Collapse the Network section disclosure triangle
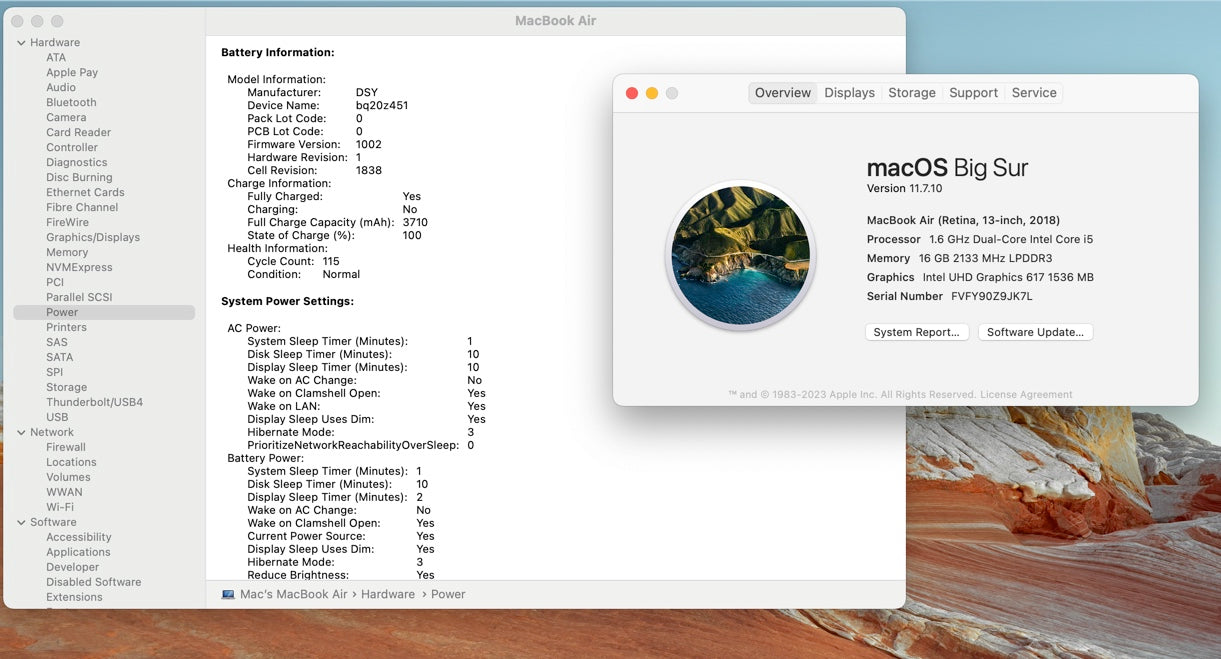1221x659 pixels. pyautogui.click(x=21, y=433)
